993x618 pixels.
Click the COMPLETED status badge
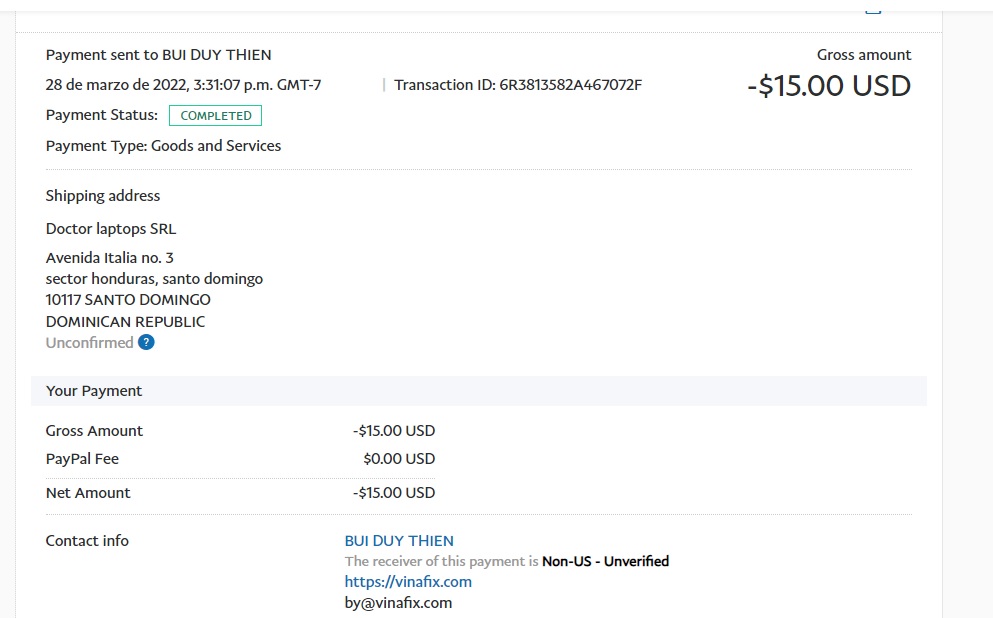tap(215, 115)
